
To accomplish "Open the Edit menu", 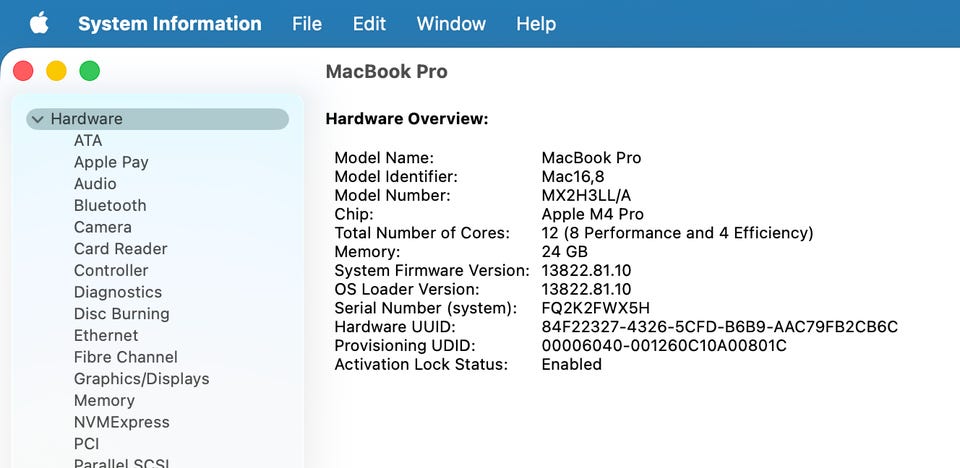I will pyautogui.click(x=369, y=24).
